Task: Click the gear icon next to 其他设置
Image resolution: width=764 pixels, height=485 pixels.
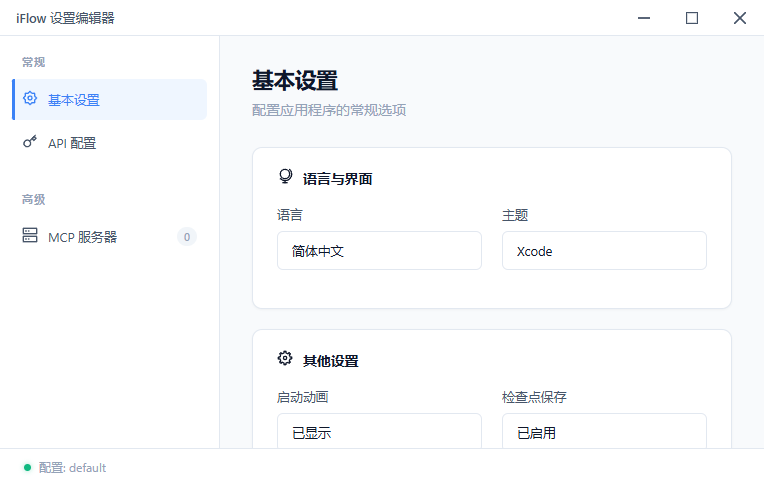Action: pyautogui.click(x=285, y=359)
